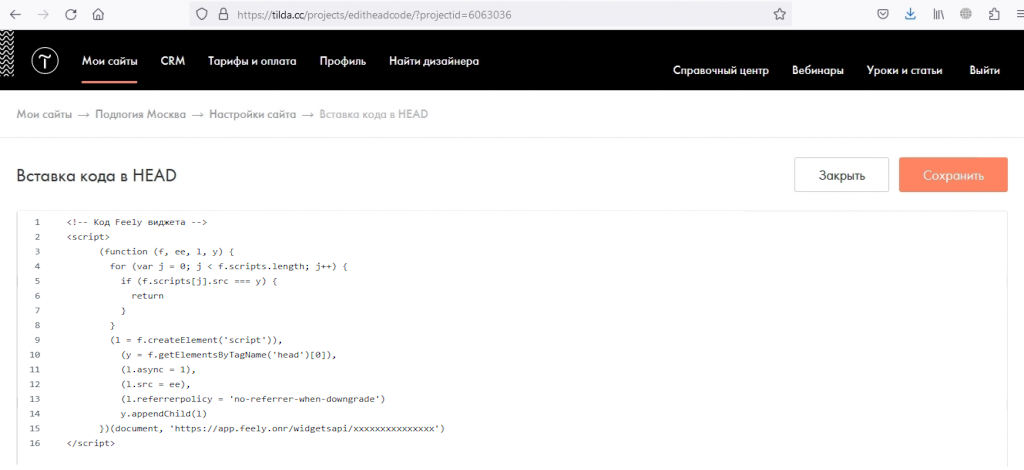Viewport: 1024px width, 470px height.
Task: Open the Профиль menu item
Action: (x=343, y=61)
